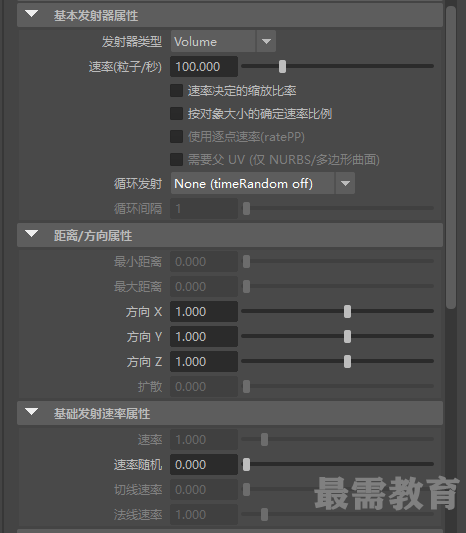Click the 最大距离 value field

click(x=204, y=287)
